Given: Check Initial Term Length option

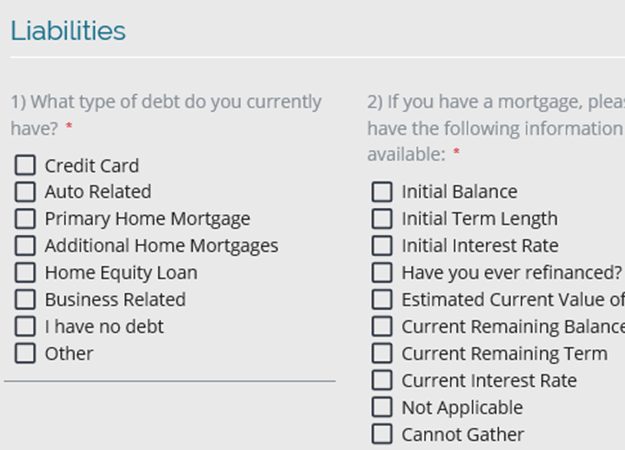Looking at the screenshot, I should tap(382, 219).
